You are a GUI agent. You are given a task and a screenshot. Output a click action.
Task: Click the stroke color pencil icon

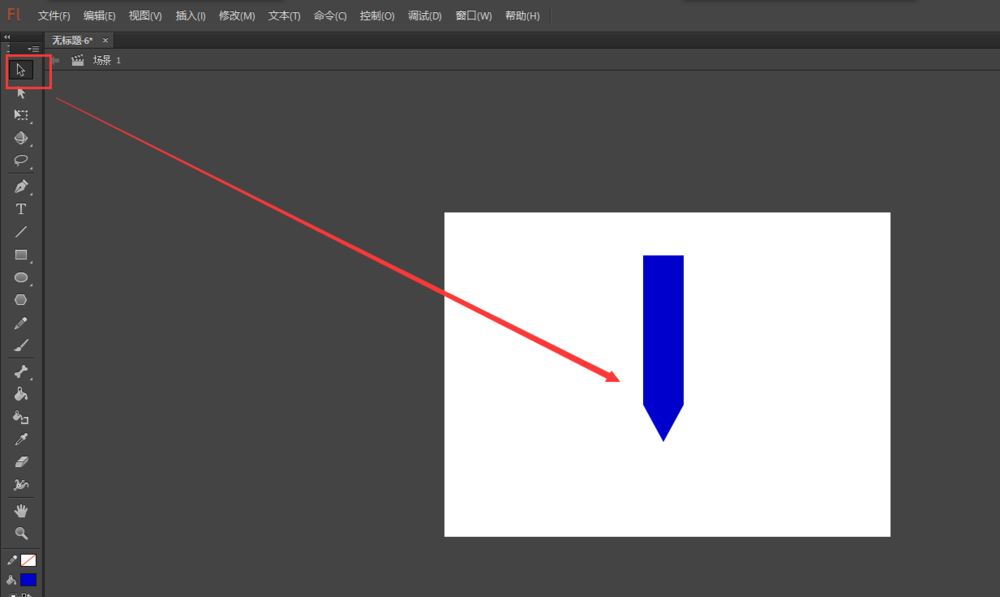tap(11, 560)
